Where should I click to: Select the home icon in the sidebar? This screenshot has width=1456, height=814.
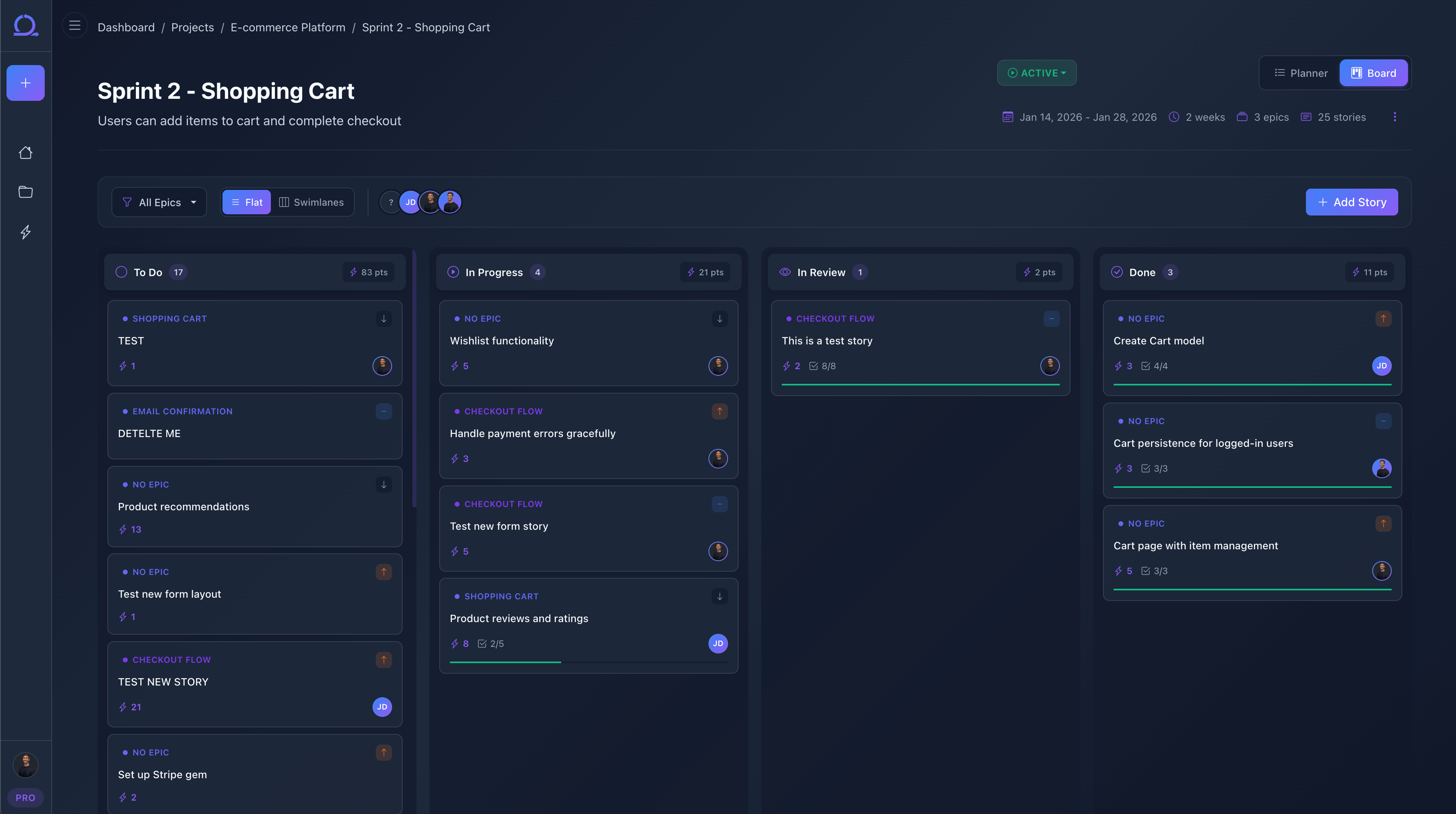pos(26,152)
